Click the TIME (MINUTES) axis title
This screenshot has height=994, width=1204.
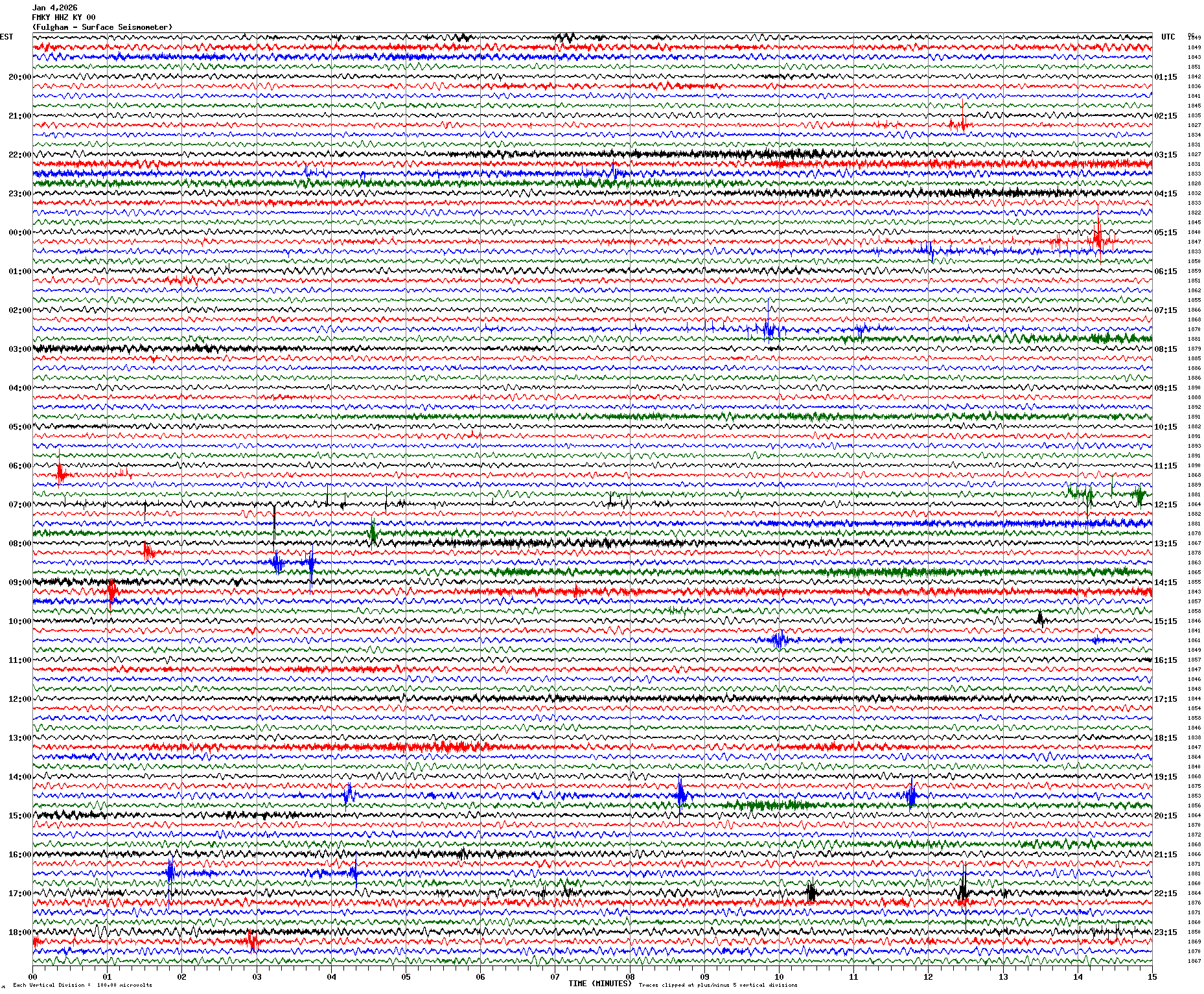599,984
